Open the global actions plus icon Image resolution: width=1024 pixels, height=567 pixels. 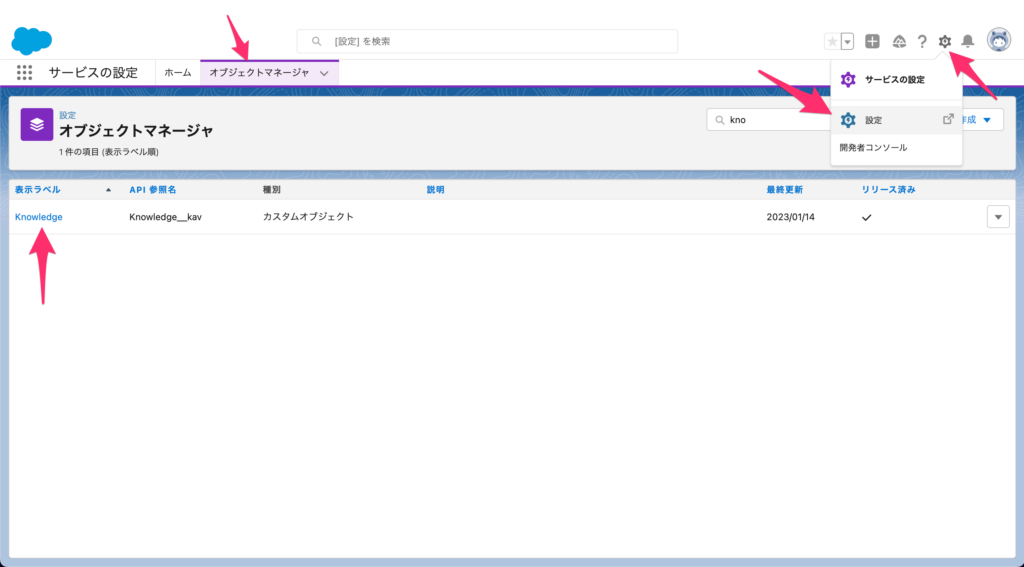873,41
